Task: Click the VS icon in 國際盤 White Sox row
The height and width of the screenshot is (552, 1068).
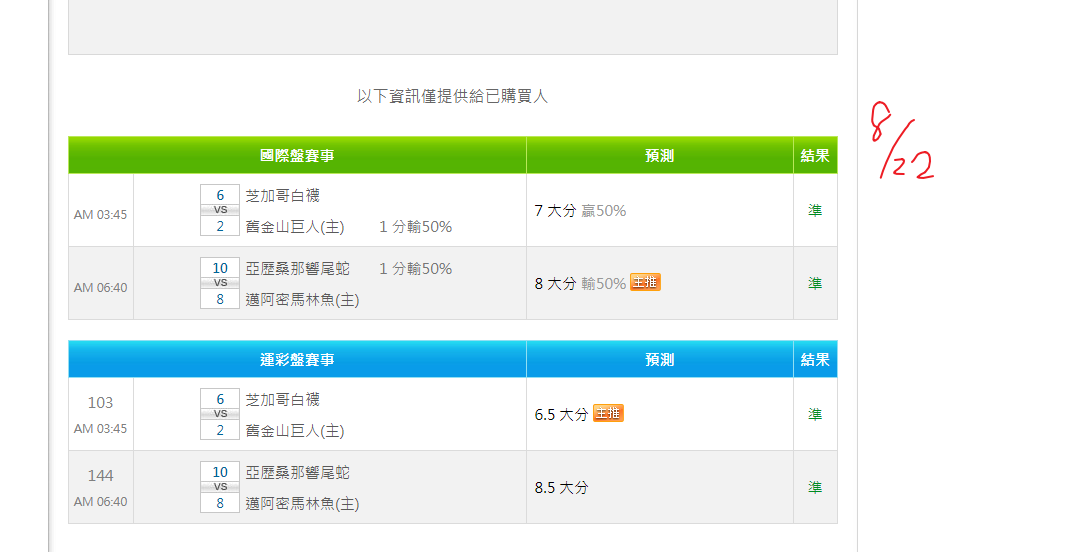Action: (x=220, y=210)
